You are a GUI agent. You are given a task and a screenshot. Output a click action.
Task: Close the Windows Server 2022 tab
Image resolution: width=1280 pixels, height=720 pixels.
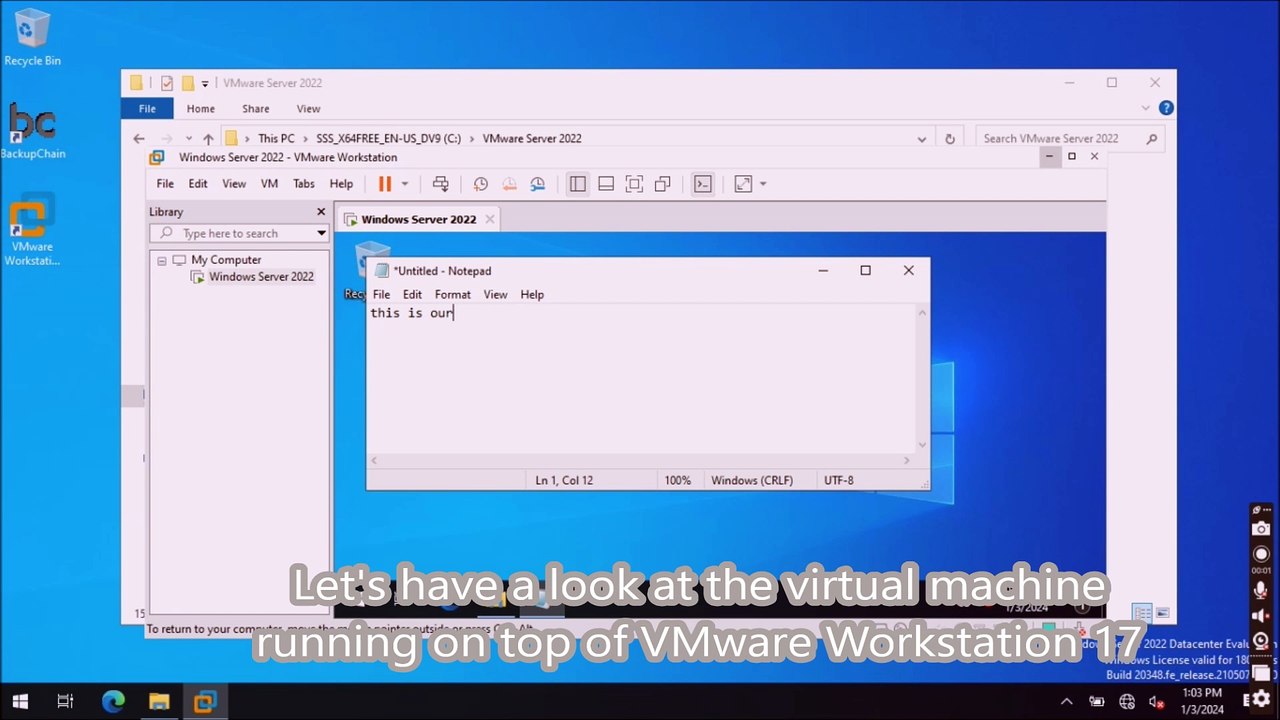pyautogui.click(x=490, y=219)
